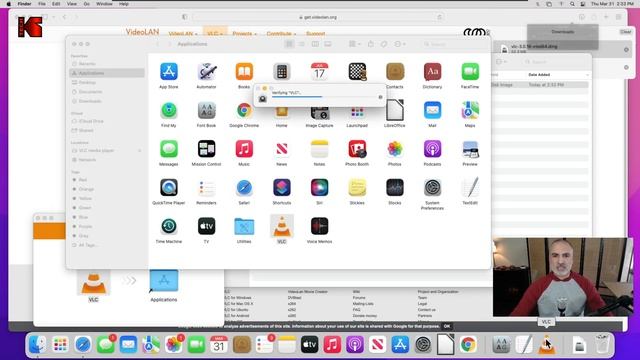Click OK on the cookie notice bar

447,326
